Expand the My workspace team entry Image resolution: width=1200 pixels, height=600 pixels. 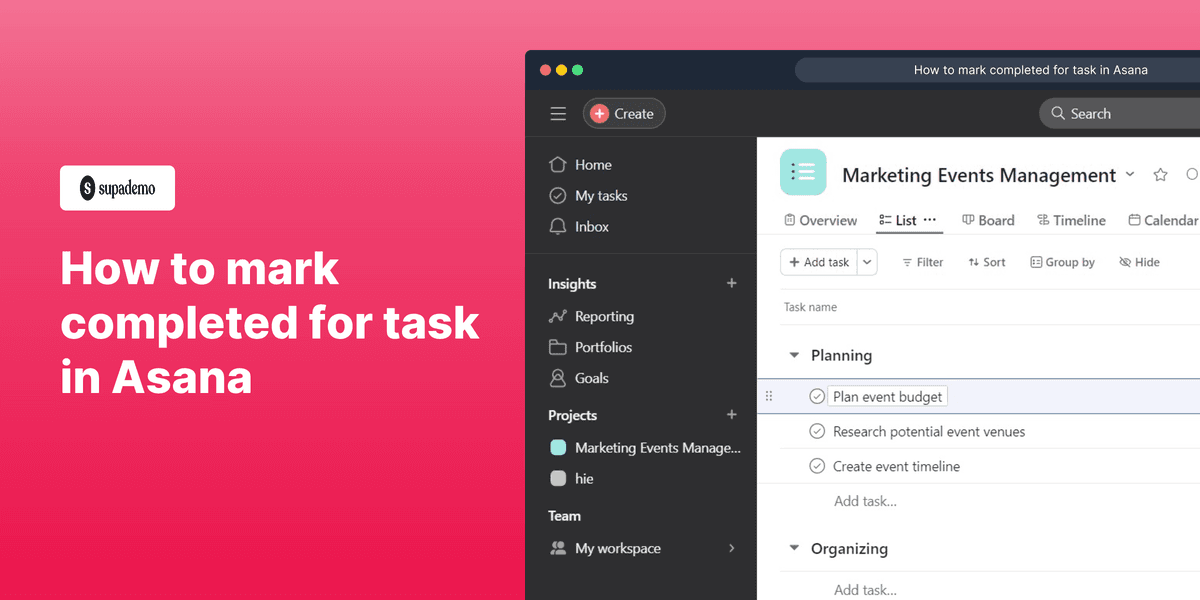pyautogui.click(x=731, y=548)
